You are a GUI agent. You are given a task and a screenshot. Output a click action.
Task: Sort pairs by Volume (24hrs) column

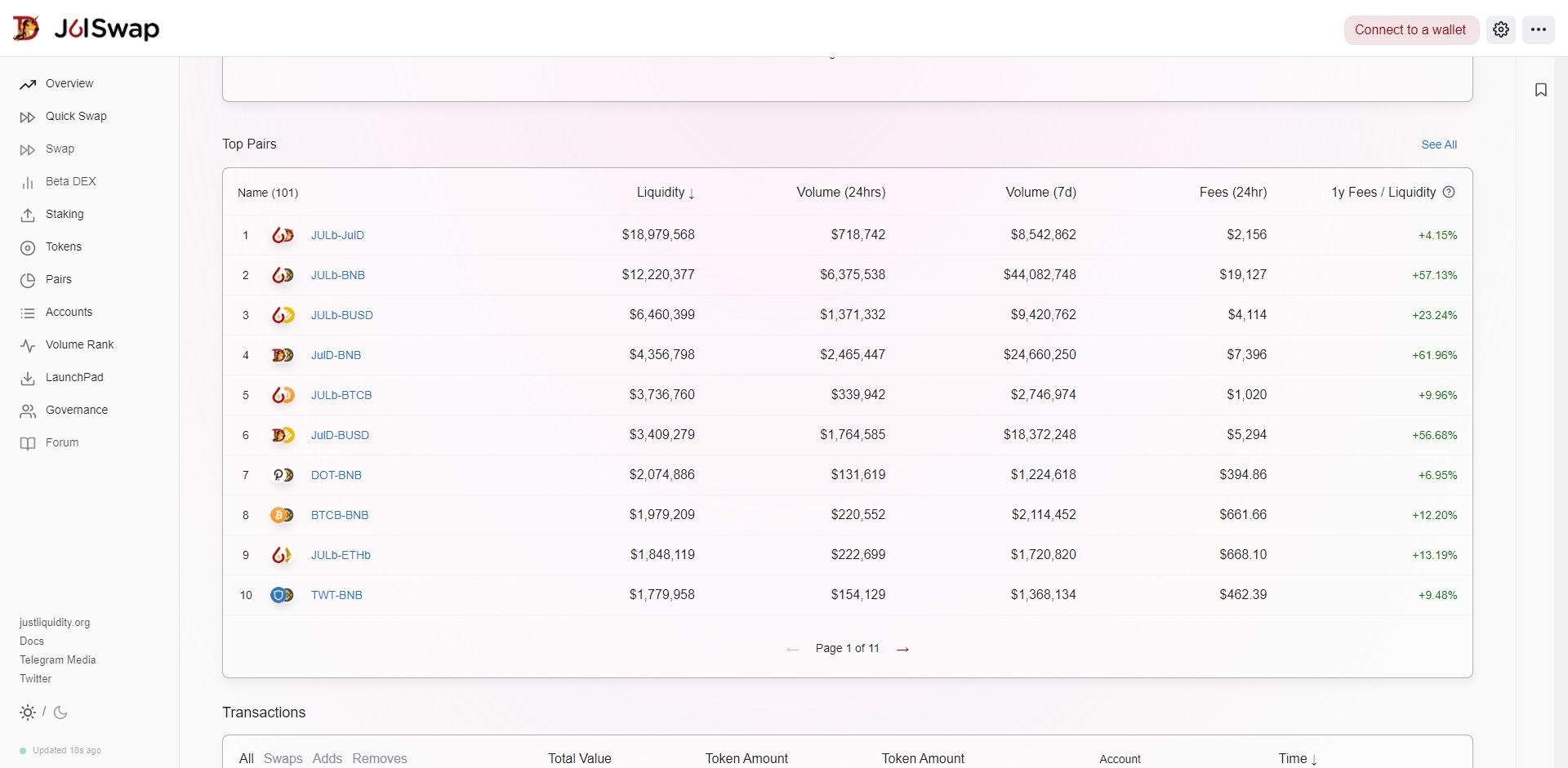click(x=841, y=192)
